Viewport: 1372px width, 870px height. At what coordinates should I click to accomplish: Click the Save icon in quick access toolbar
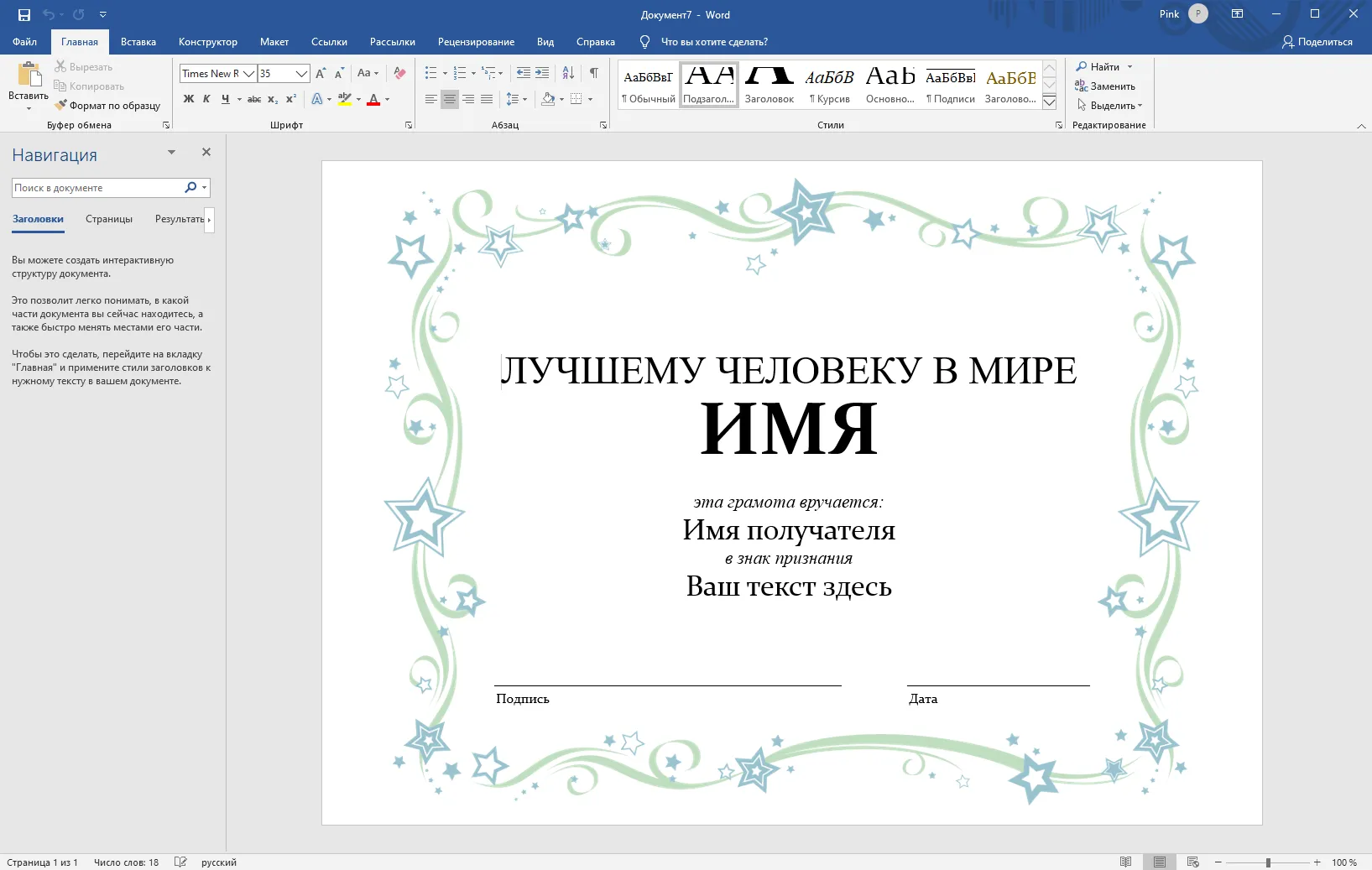coord(23,14)
